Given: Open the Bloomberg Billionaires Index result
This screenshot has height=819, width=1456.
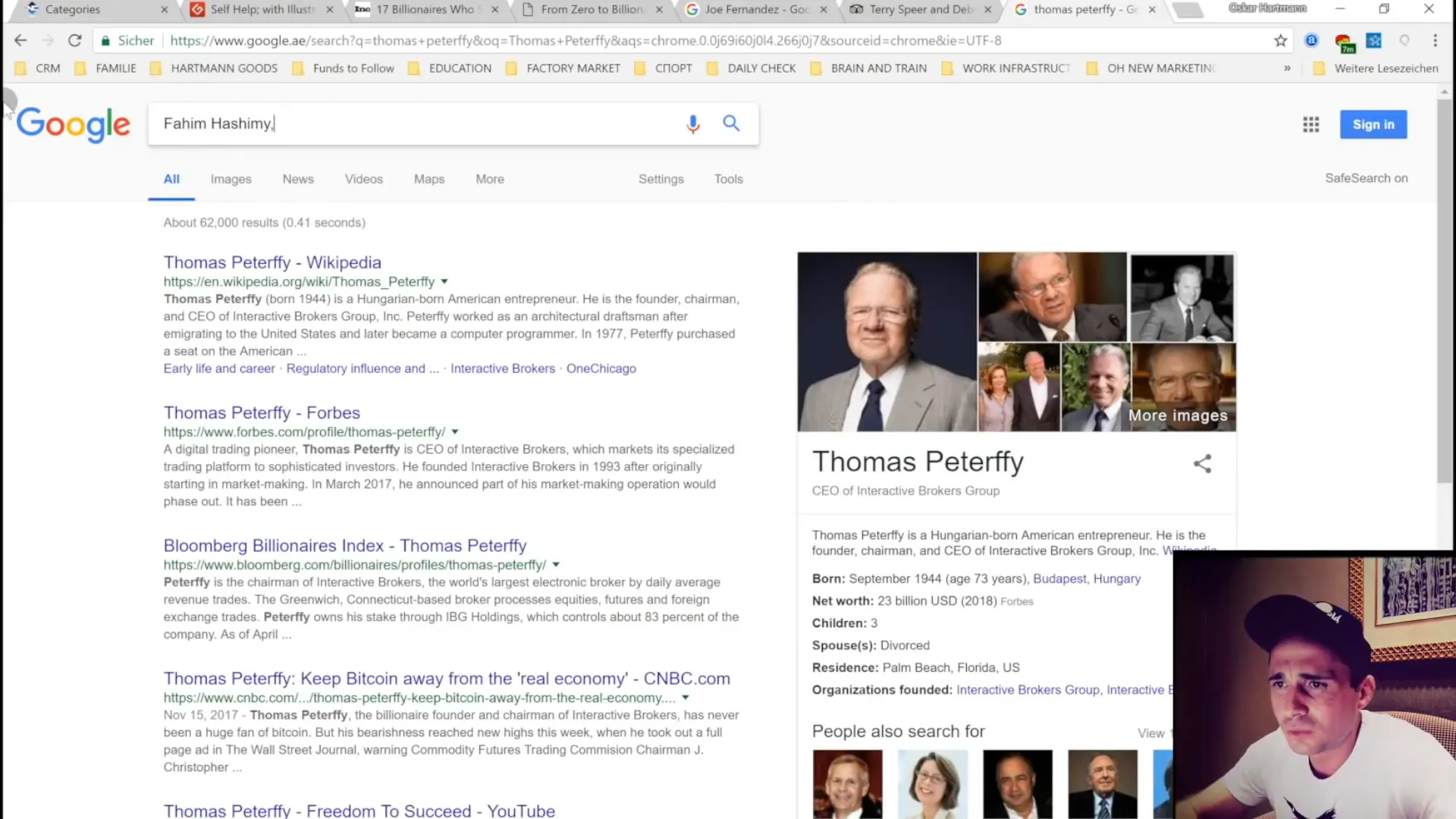Looking at the screenshot, I should pyautogui.click(x=345, y=545).
